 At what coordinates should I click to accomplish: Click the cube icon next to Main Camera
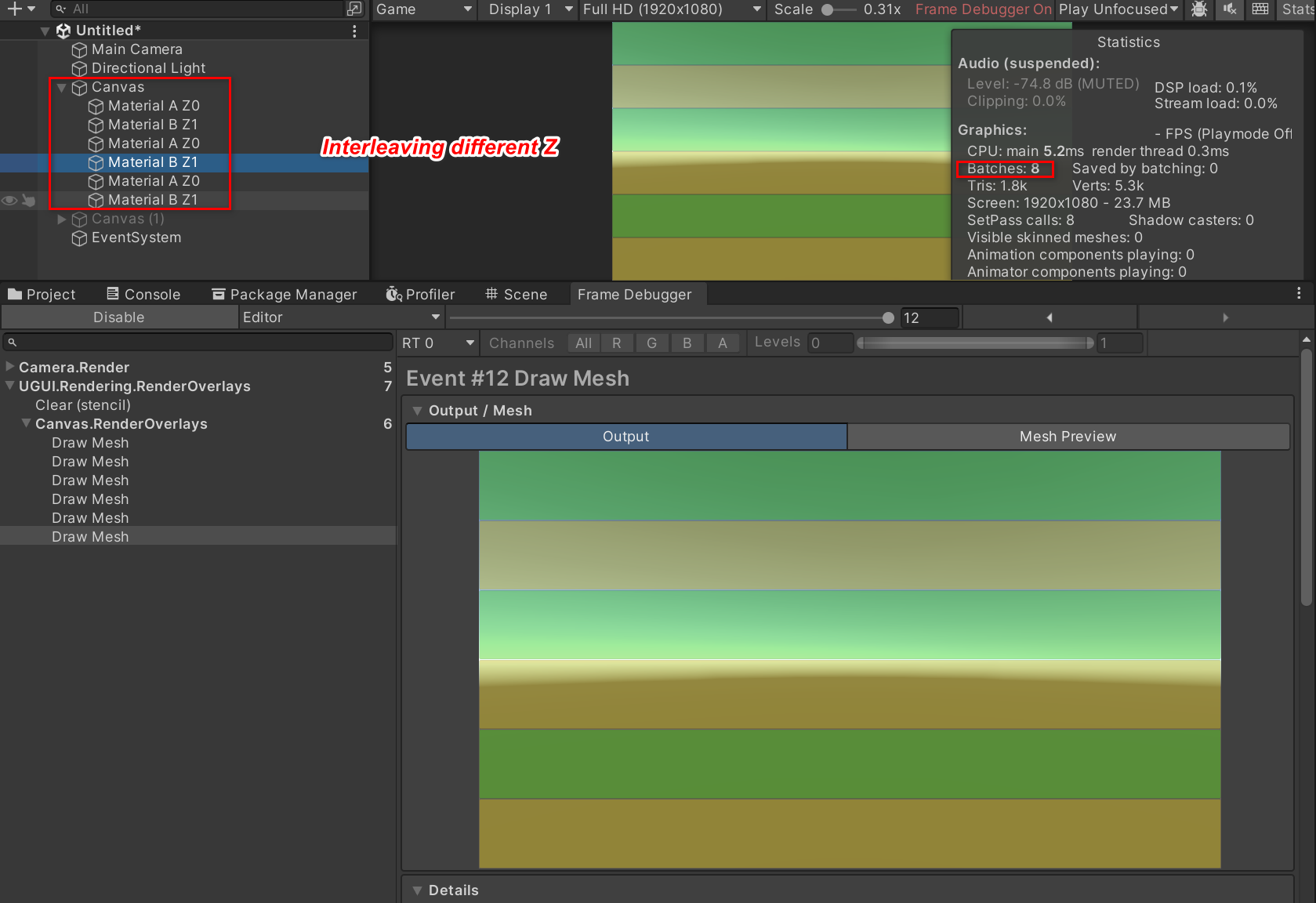pyautogui.click(x=79, y=49)
